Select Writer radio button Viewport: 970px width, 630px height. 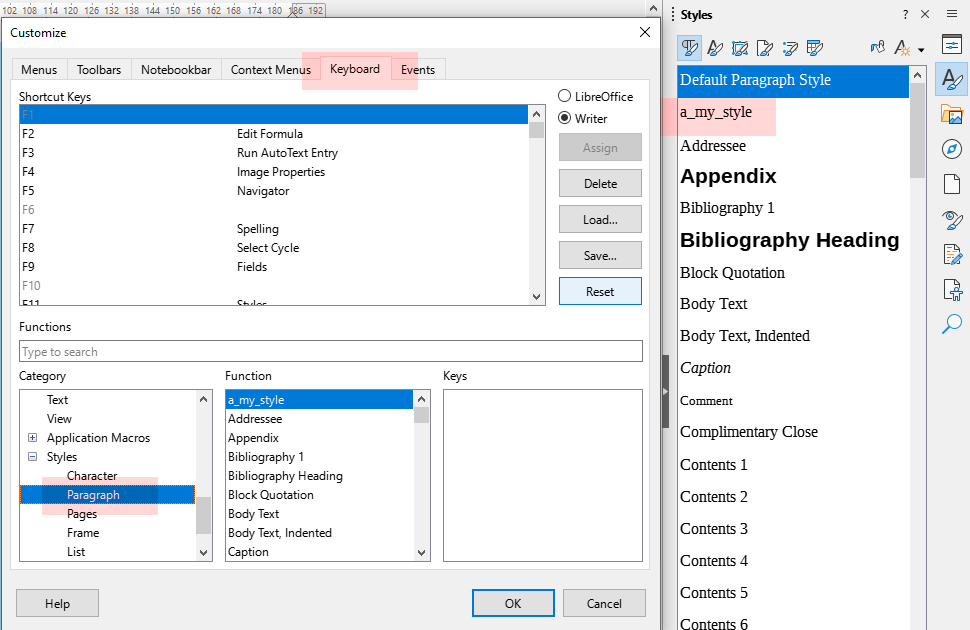[x=564, y=118]
